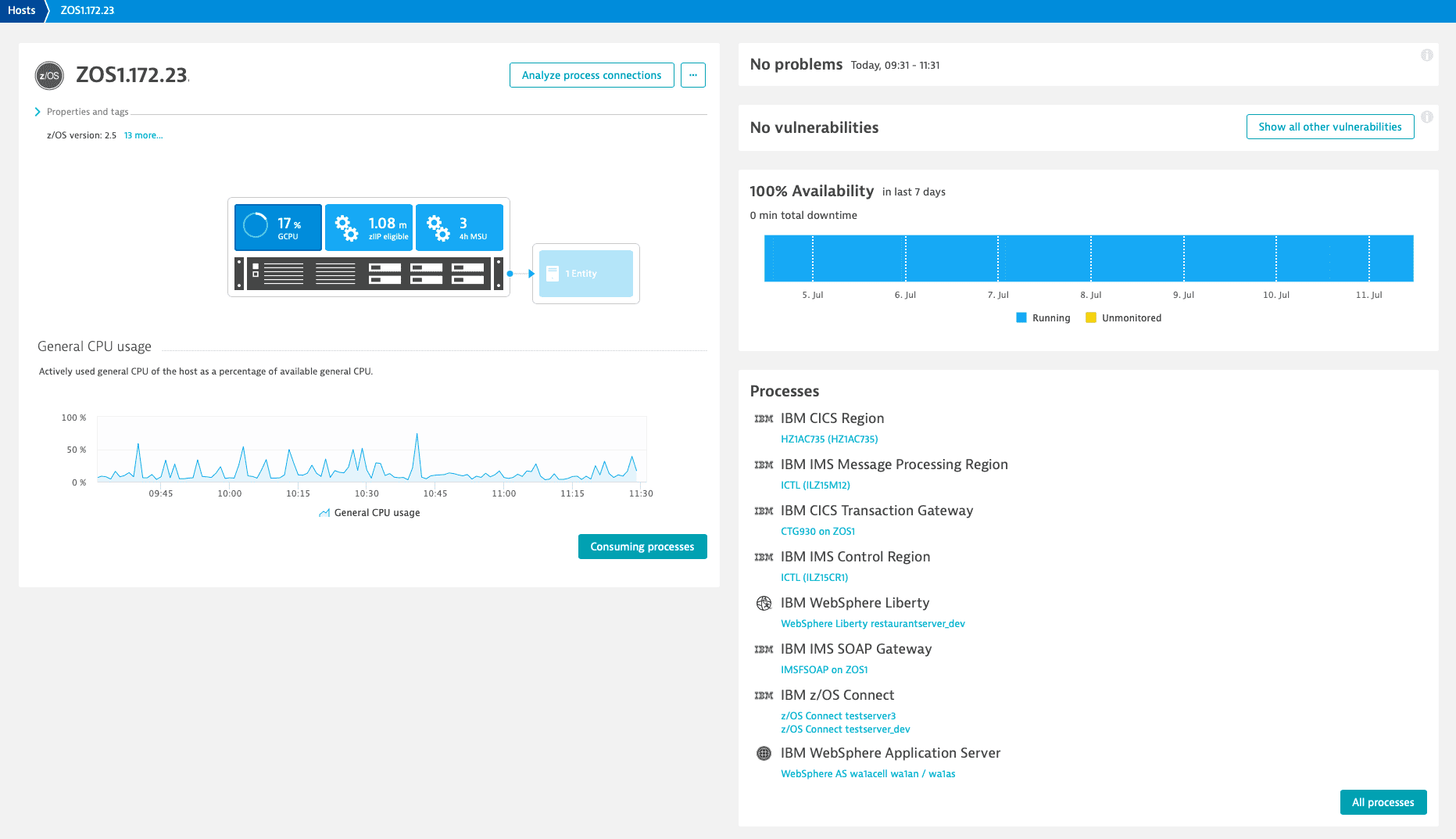
Task: Toggle Running series in availability legend
Action: [x=1043, y=318]
